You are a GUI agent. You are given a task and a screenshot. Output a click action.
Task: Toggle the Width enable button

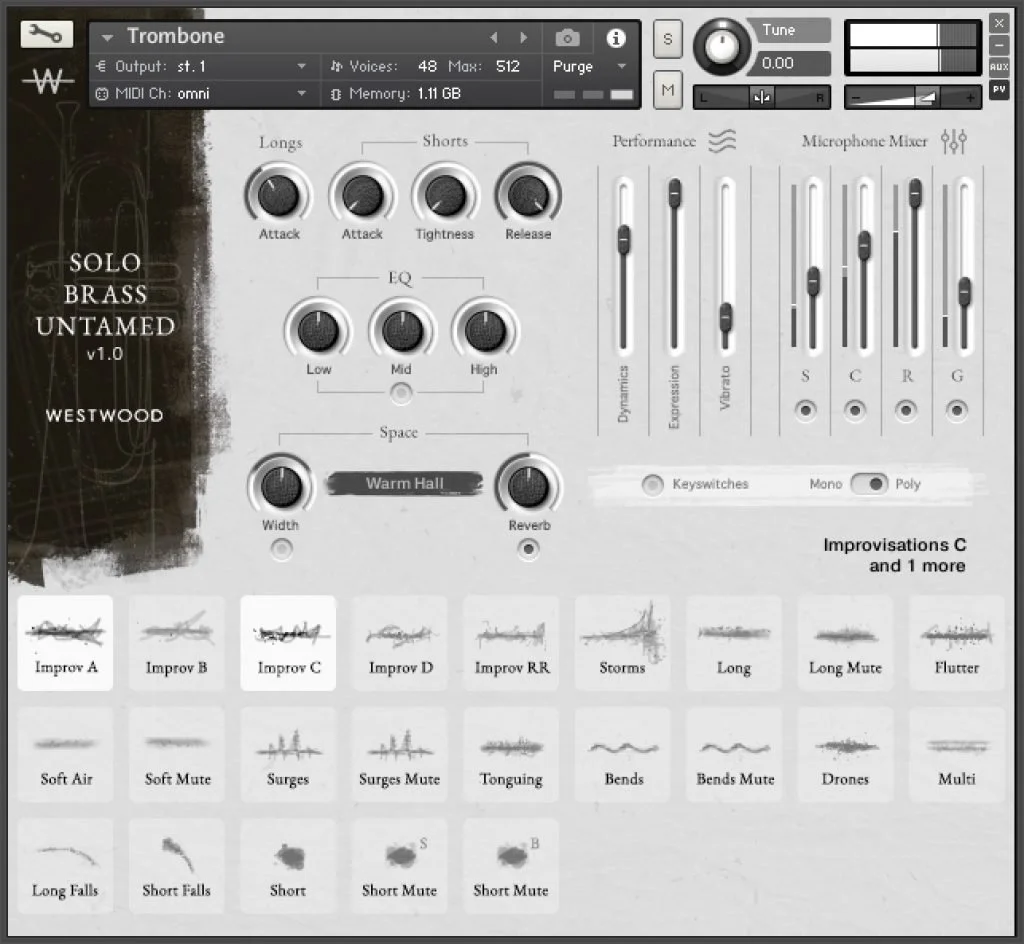click(281, 549)
